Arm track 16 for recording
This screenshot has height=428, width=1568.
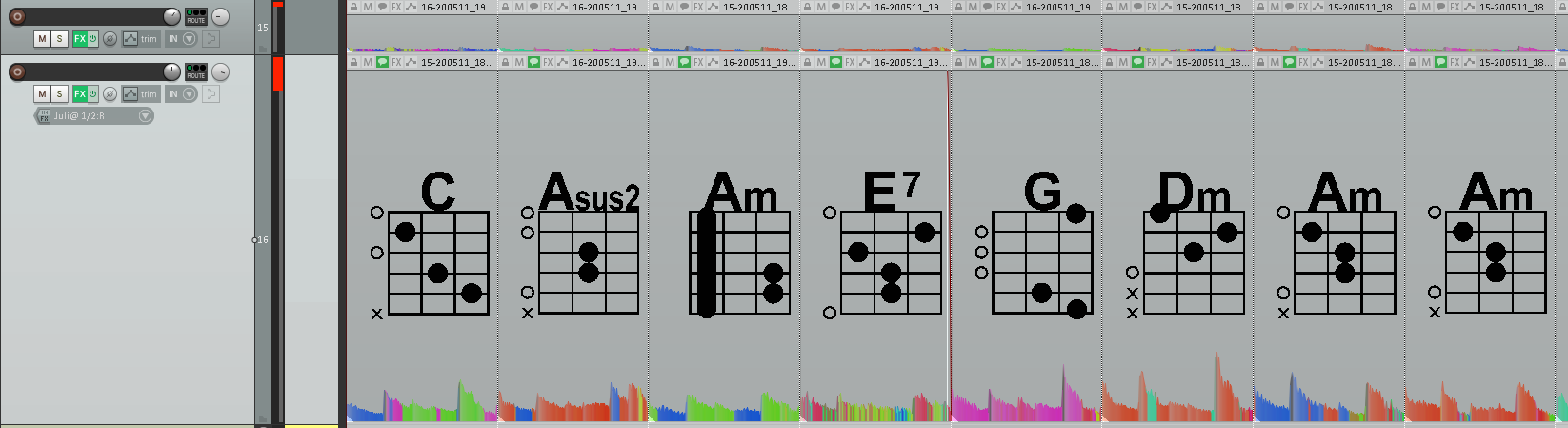16,72
